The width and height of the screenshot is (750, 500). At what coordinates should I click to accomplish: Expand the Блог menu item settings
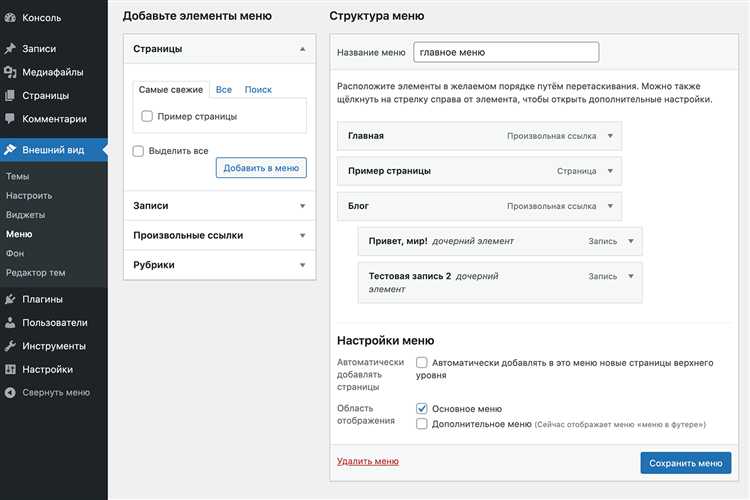[x=610, y=206]
